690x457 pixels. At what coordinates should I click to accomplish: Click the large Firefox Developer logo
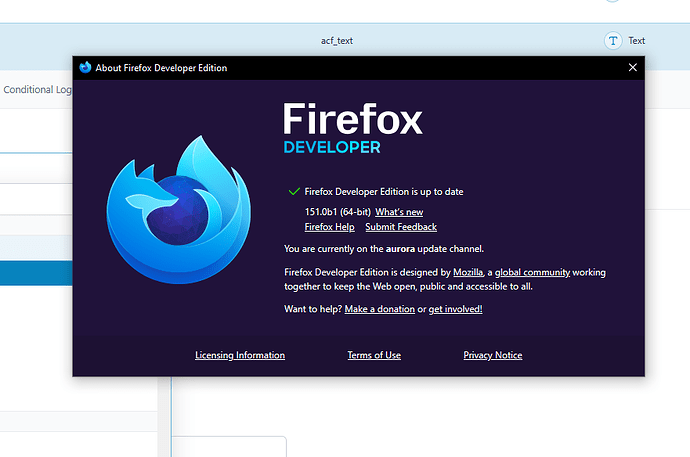179,210
